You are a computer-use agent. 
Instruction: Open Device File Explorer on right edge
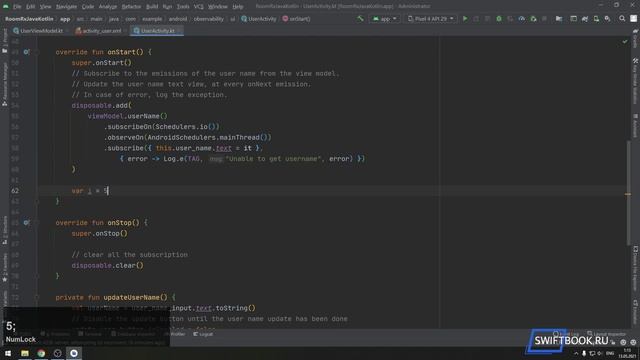(635, 268)
